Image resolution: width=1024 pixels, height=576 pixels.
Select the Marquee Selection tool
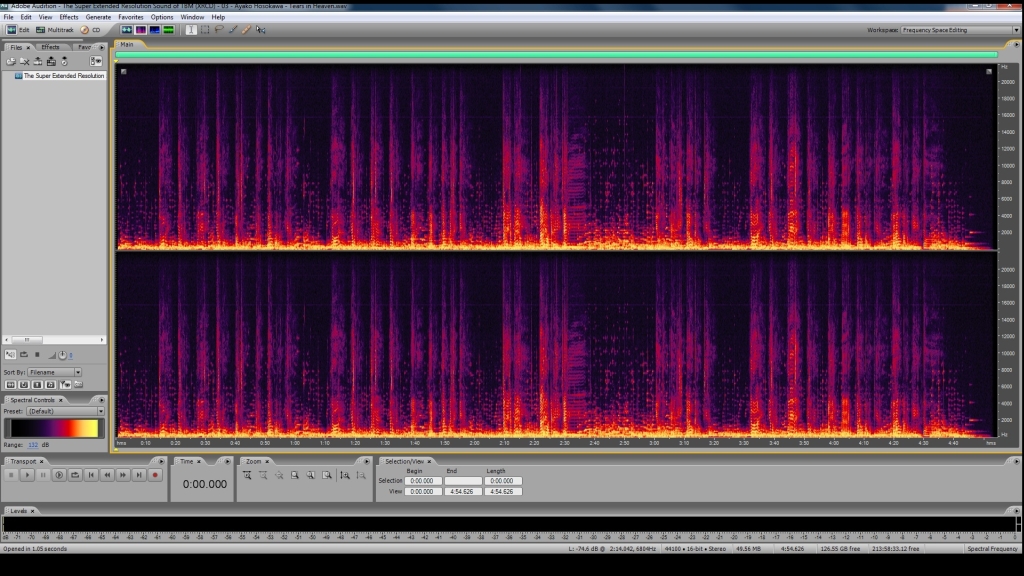tap(205, 30)
